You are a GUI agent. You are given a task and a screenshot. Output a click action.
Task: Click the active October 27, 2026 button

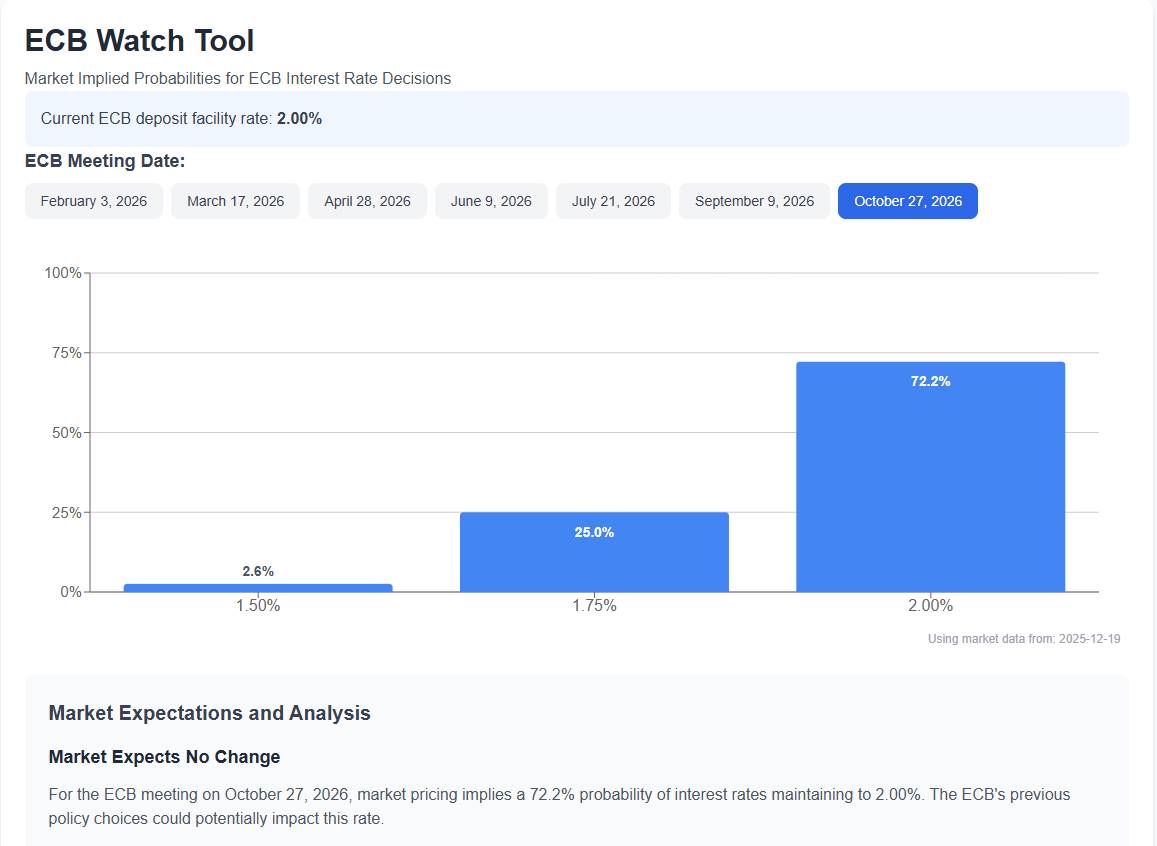click(907, 201)
